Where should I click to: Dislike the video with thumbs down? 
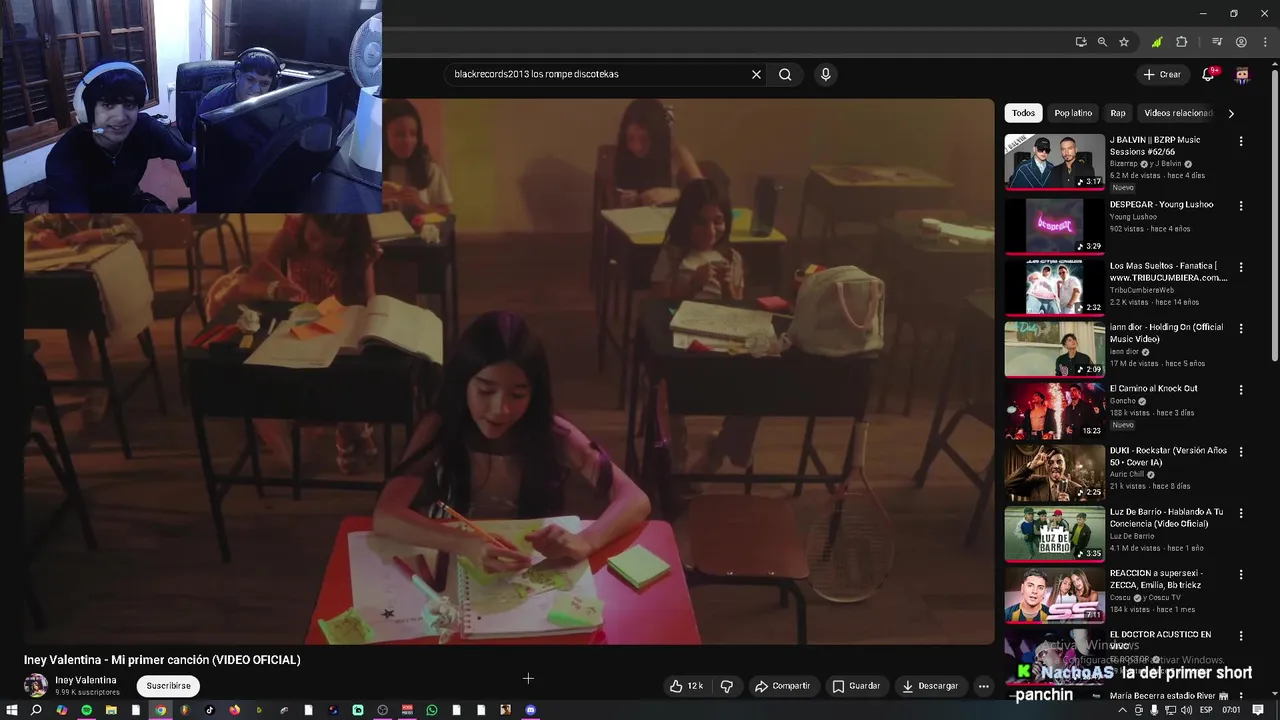727,686
